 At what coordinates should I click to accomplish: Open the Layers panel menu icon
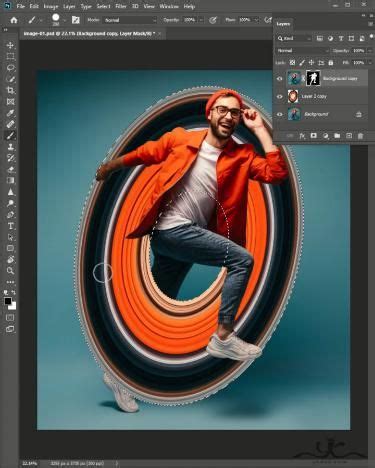pos(370,24)
